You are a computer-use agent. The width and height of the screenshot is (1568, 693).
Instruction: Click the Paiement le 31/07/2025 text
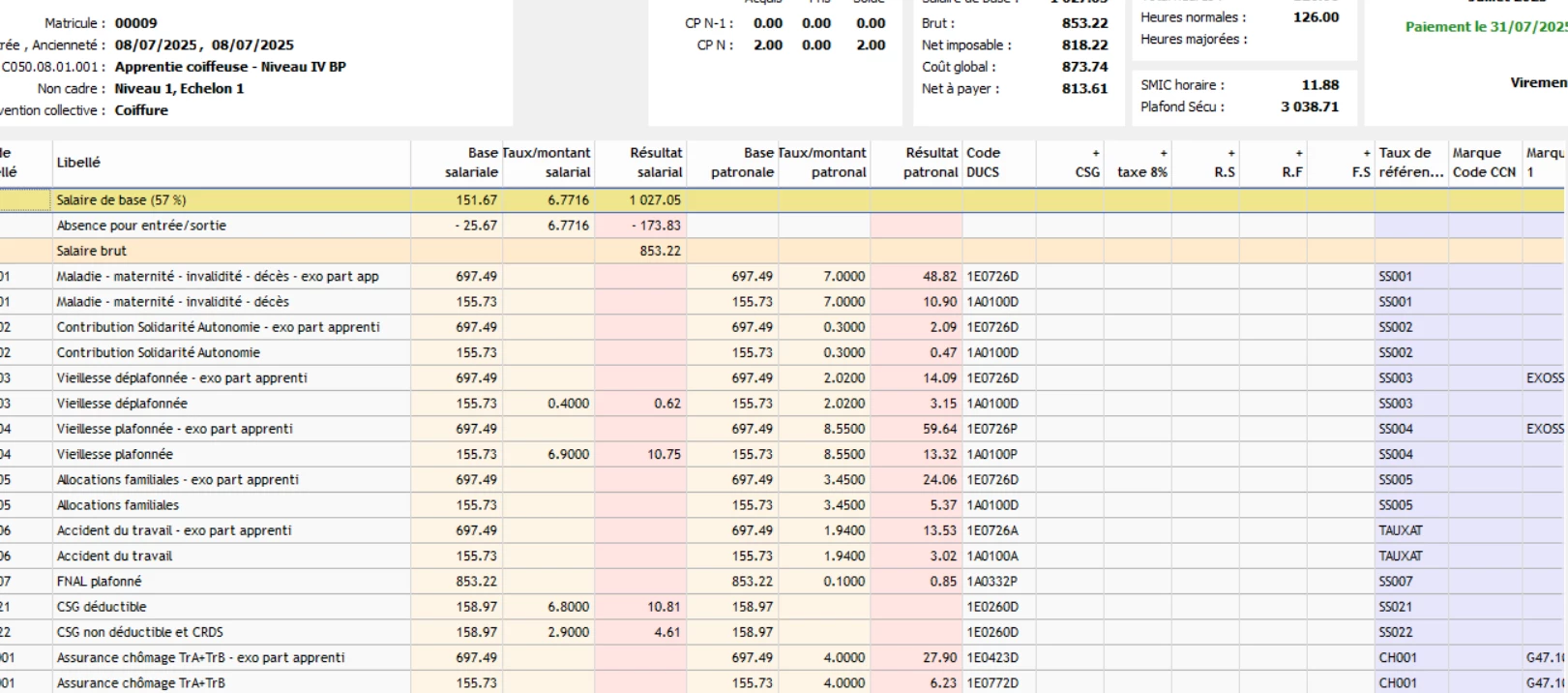pyautogui.click(x=1486, y=27)
